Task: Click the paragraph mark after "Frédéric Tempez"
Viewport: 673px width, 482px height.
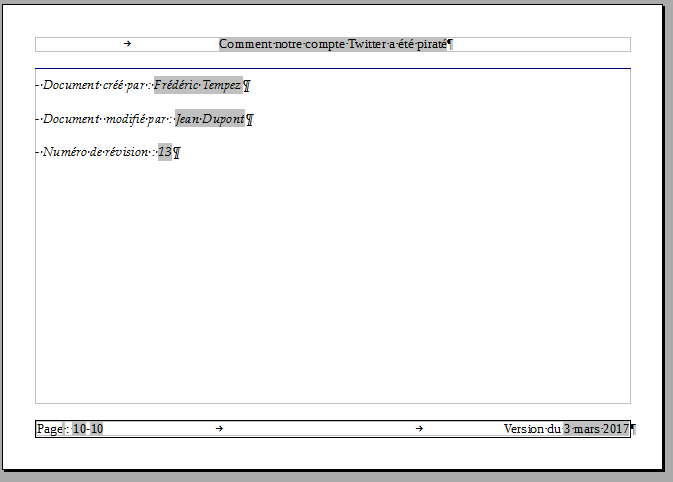Action: click(x=247, y=86)
